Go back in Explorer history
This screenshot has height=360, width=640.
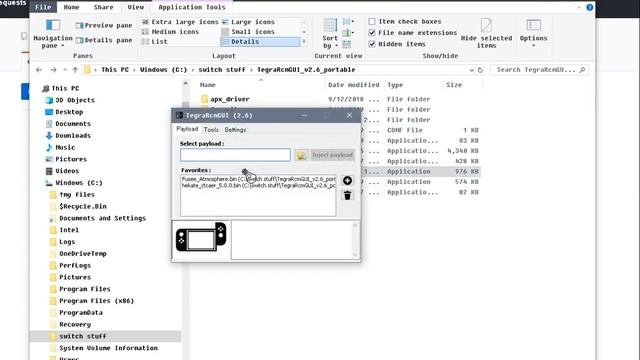coord(39,70)
